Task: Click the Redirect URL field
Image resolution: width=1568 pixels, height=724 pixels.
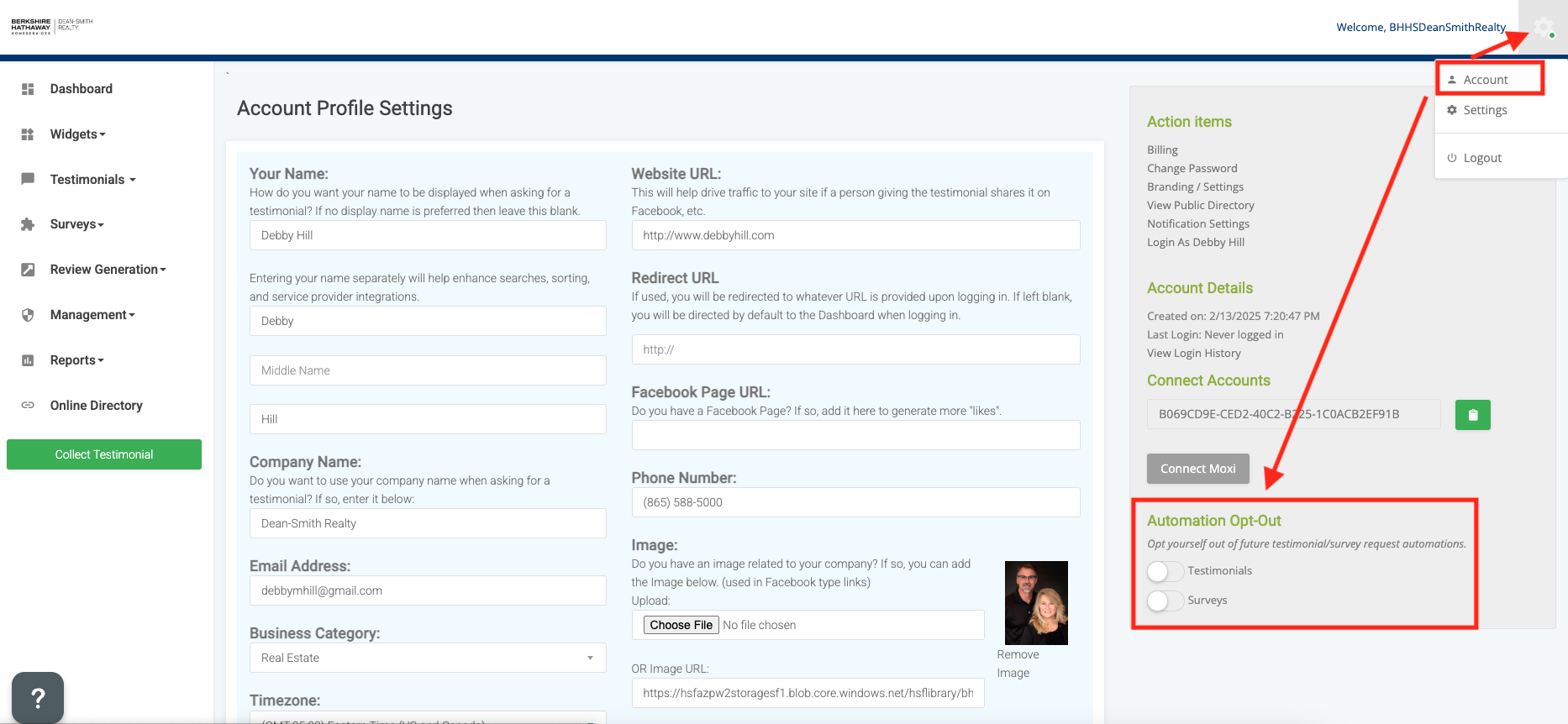Action: [855, 349]
